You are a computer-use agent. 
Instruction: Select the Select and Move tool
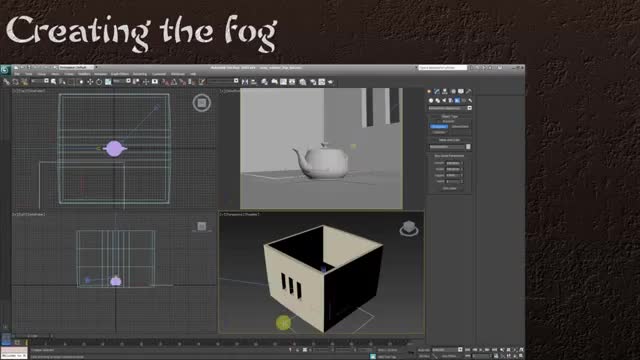pyautogui.click(x=90, y=82)
